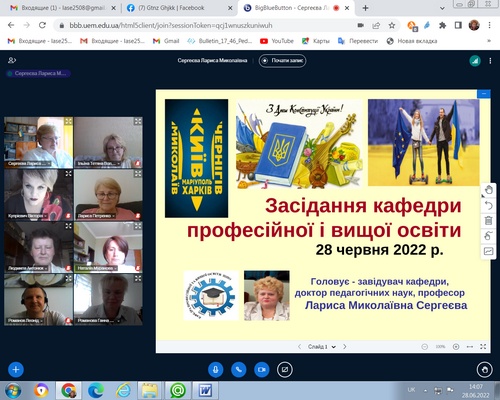Open the Новая вкладка bookmark
The width and height of the screenshot is (500, 400).
pyautogui.click(x=412, y=41)
